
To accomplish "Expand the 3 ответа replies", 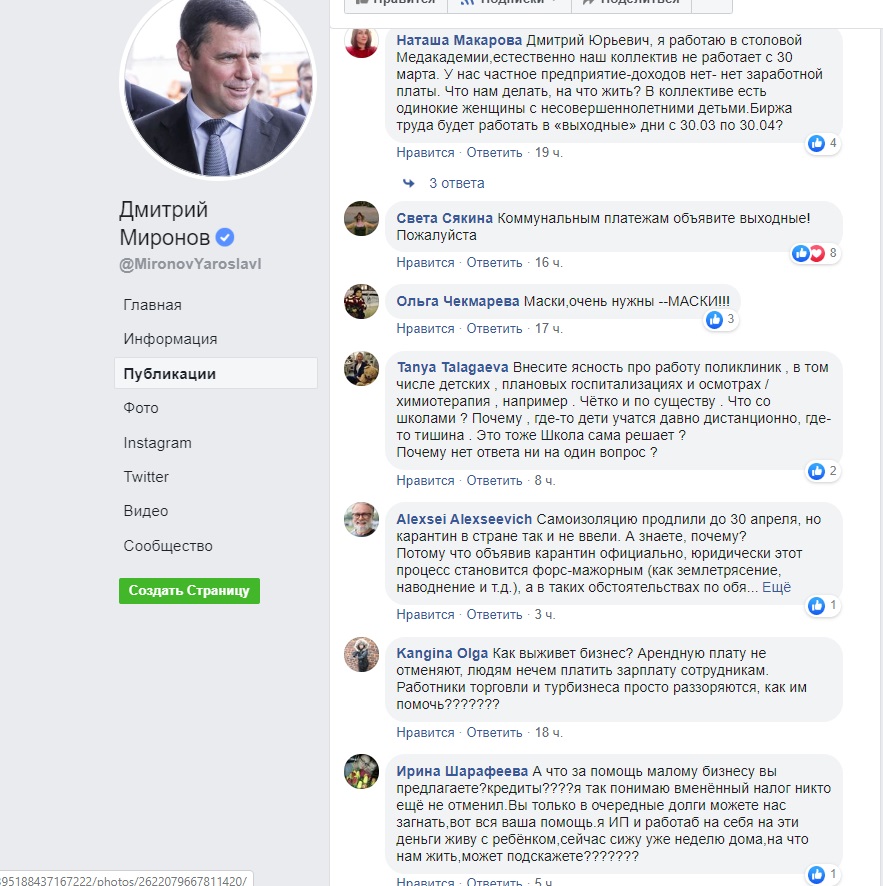I will [x=456, y=183].
